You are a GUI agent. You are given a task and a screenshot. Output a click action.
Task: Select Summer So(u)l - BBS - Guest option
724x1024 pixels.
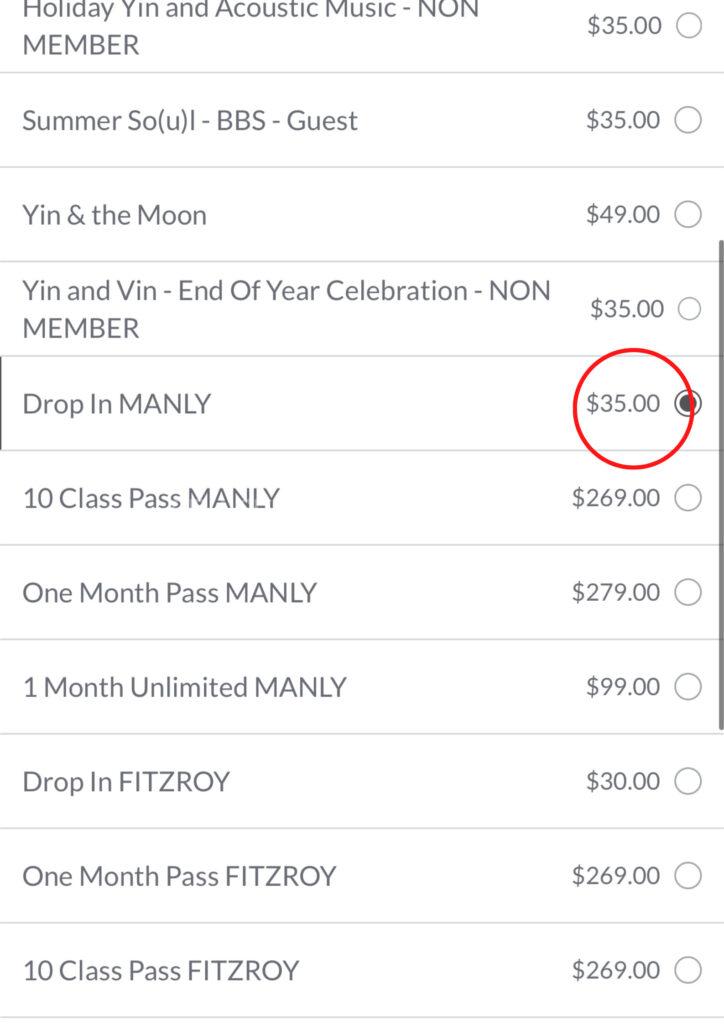coord(688,120)
